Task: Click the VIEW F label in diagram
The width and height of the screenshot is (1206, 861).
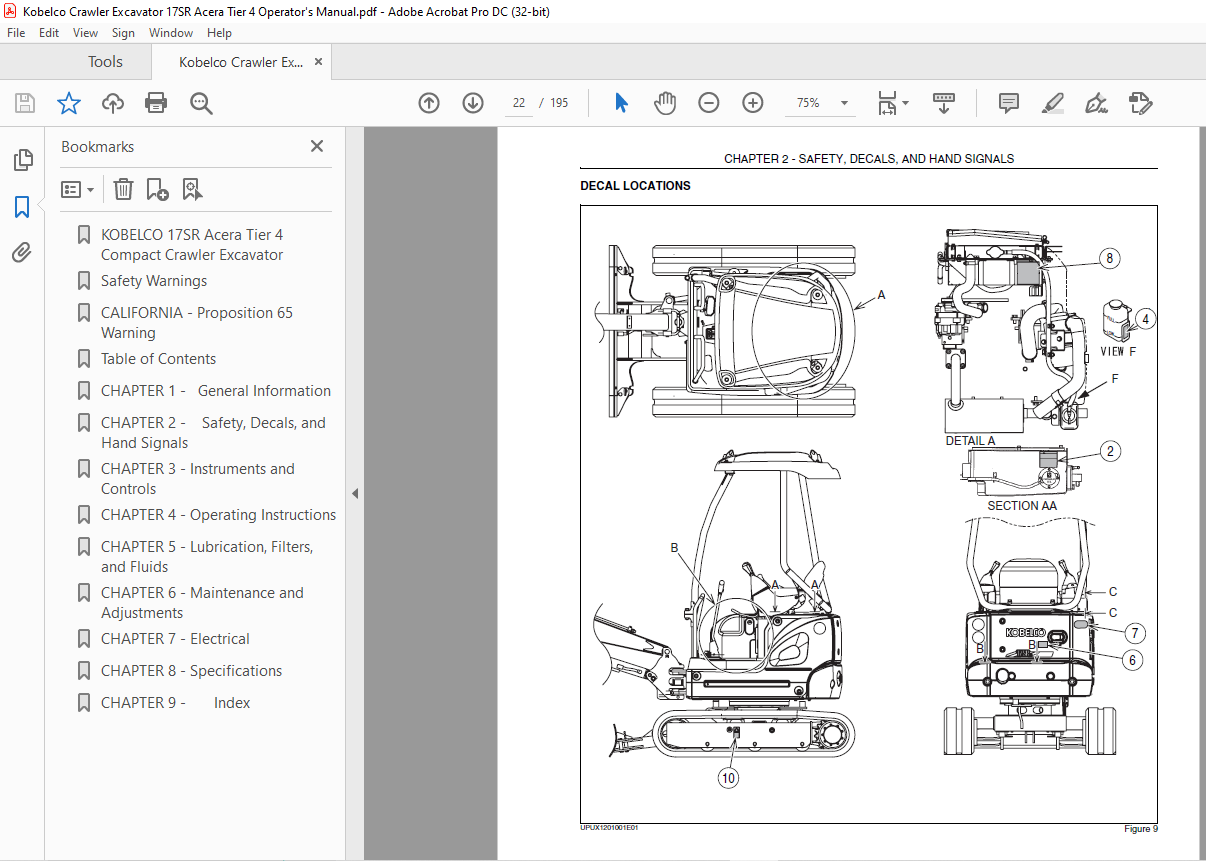Action: (x=1118, y=351)
